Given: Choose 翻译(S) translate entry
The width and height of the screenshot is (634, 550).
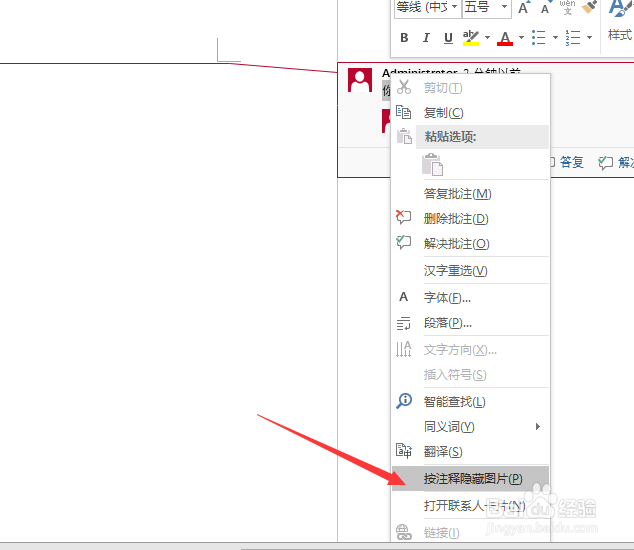Looking at the screenshot, I should [470, 451].
